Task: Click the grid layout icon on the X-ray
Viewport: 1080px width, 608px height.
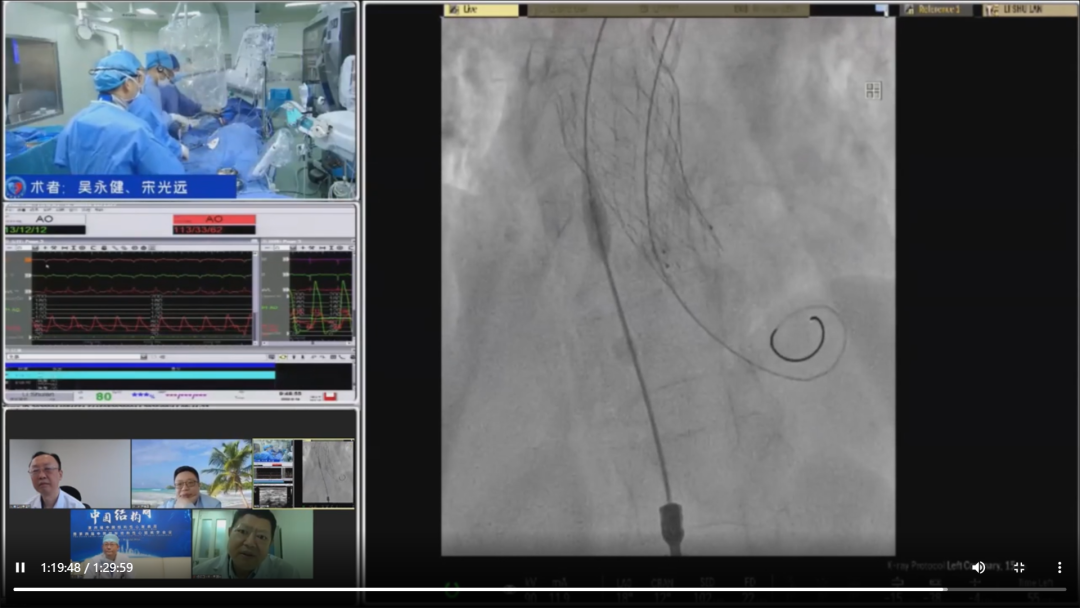Action: (873, 91)
